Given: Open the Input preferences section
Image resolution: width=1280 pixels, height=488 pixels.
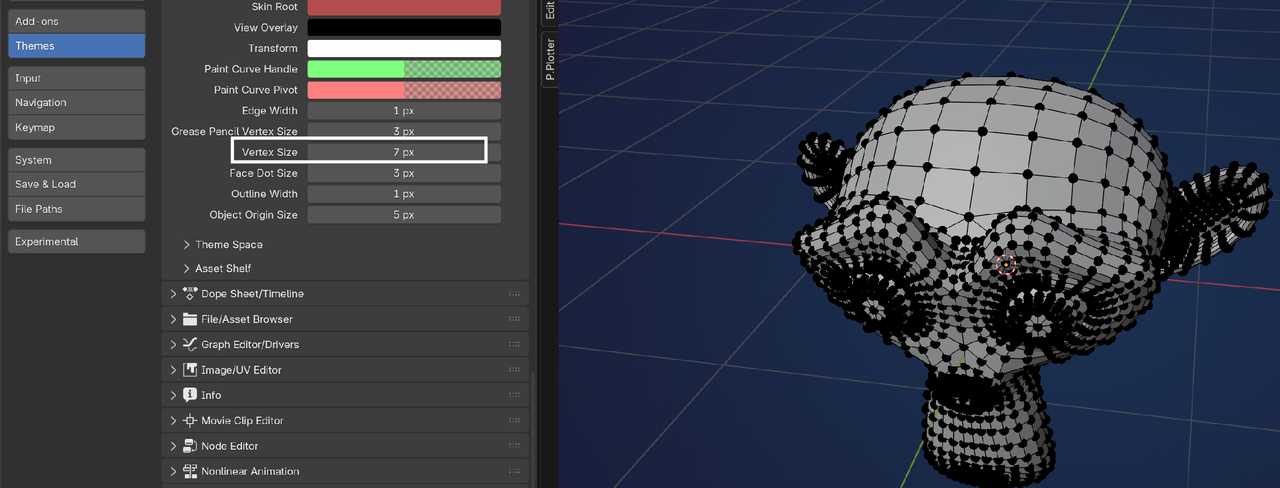Looking at the screenshot, I should click(x=77, y=78).
